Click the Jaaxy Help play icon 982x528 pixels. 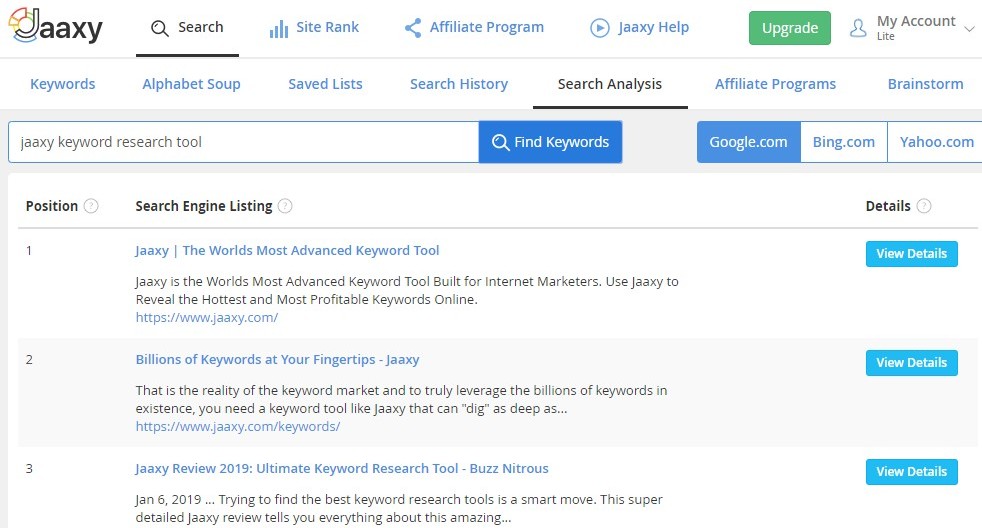point(599,28)
